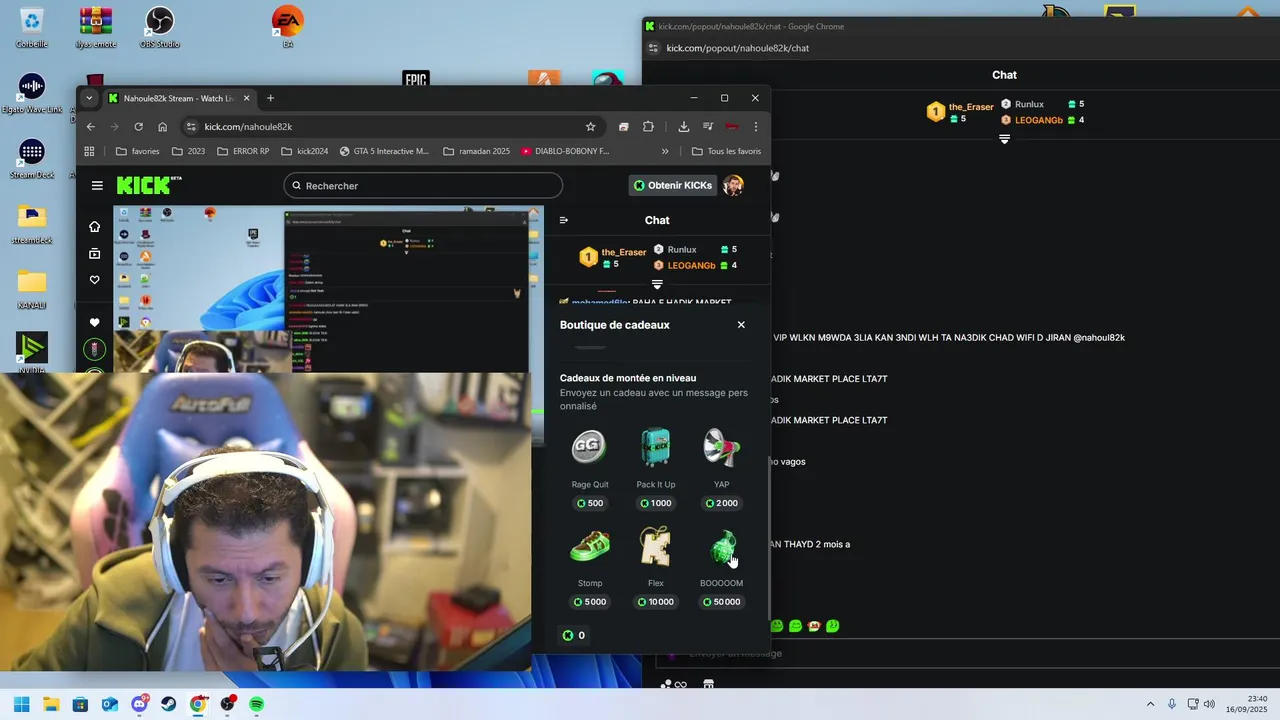This screenshot has width=1280, height=720.
Task: Go to Kick home via sidebar
Action: click(95, 227)
